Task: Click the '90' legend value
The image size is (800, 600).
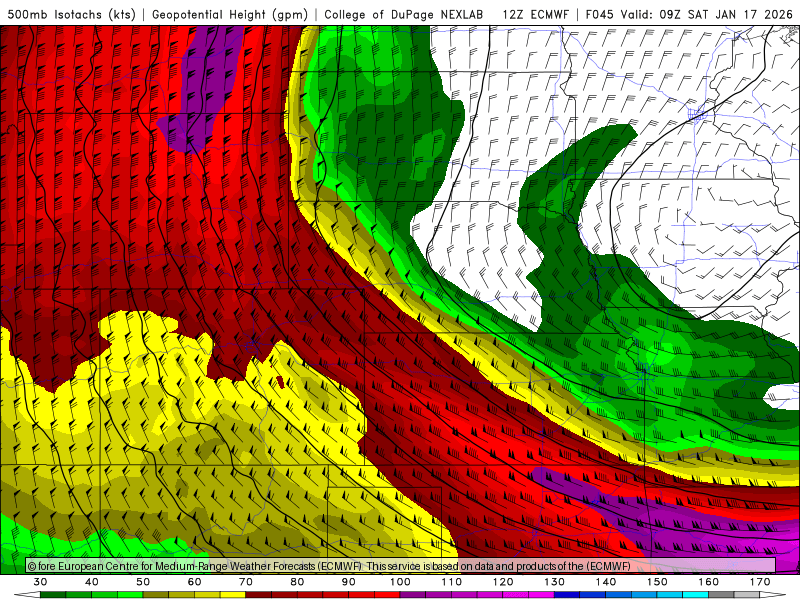Action: pyautogui.click(x=349, y=582)
